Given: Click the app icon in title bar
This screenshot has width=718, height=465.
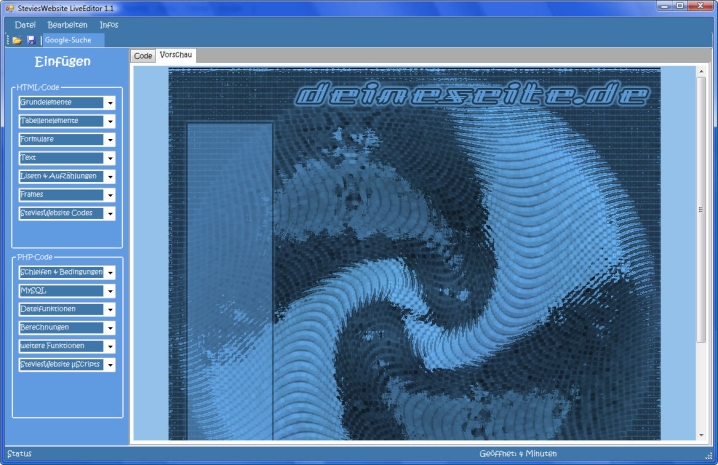Looking at the screenshot, I should tap(9, 7).
